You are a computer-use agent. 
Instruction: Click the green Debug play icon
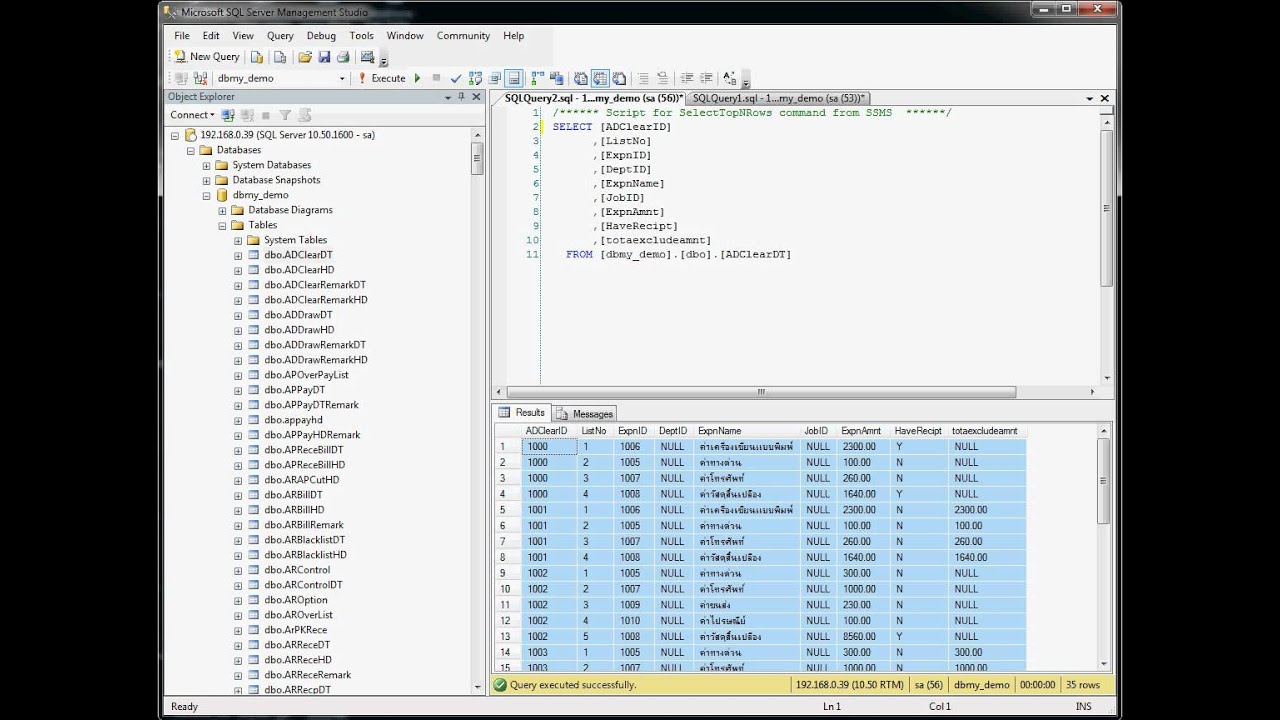[x=418, y=78]
